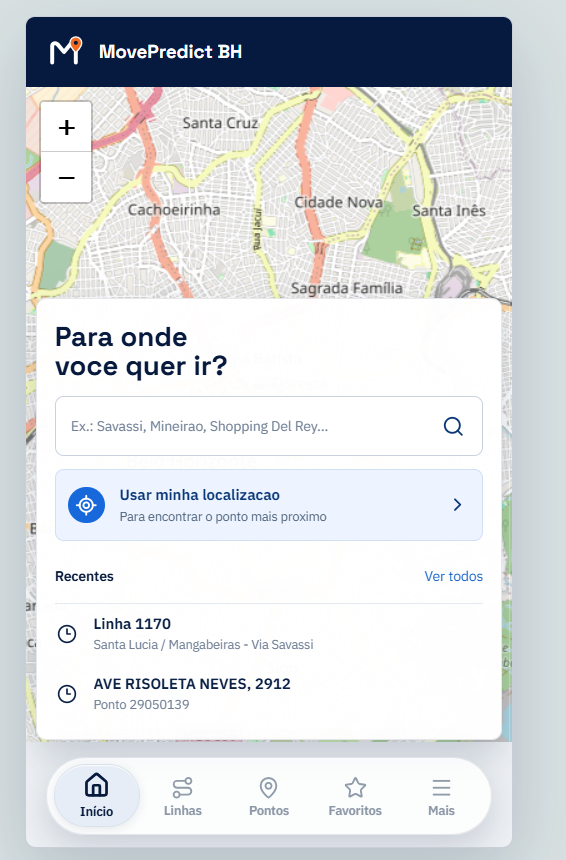Click Santa Cruz label on map
This screenshot has width=566, height=860.
click(x=220, y=123)
